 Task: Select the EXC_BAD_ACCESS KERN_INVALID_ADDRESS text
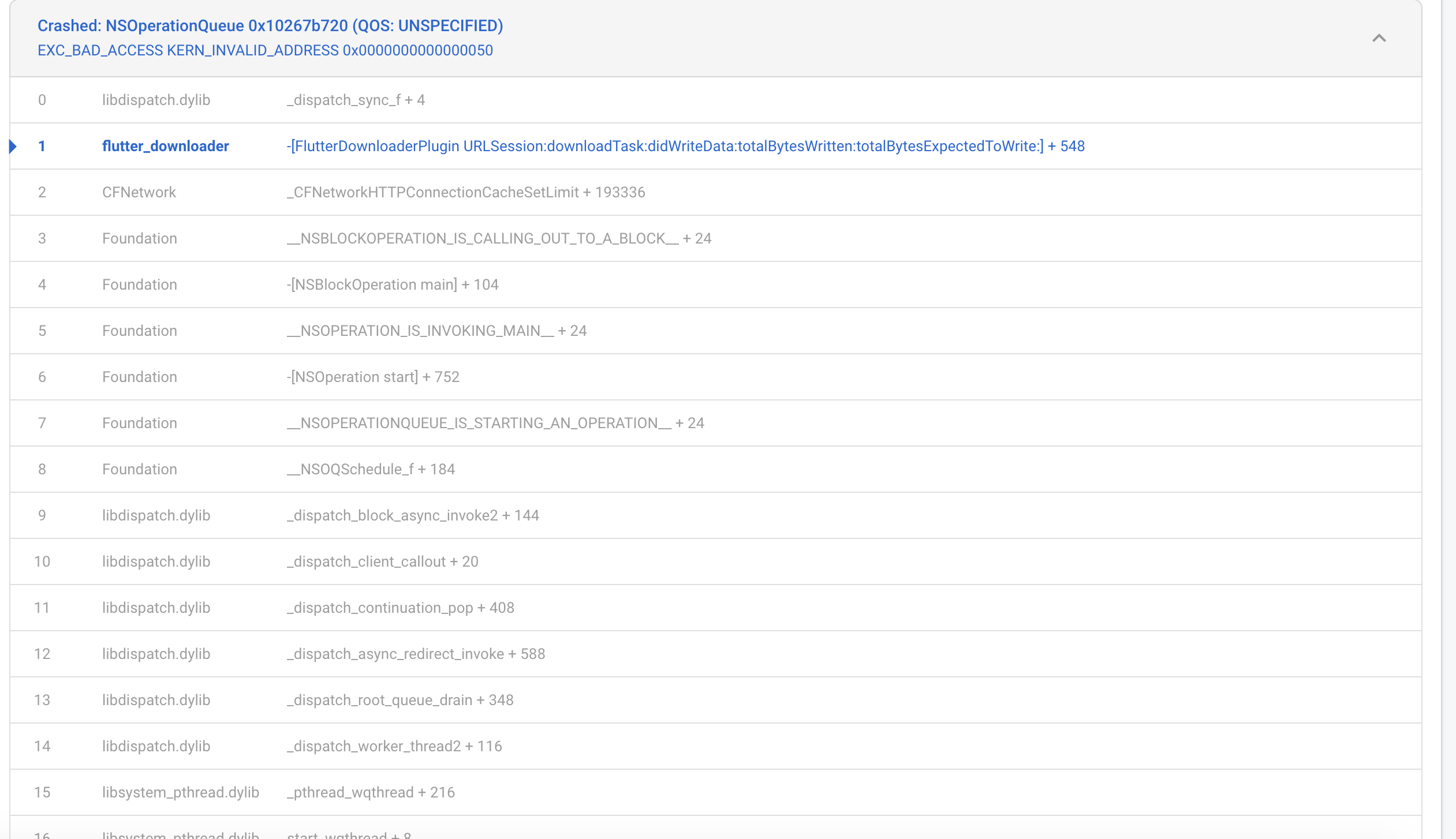[265, 51]
